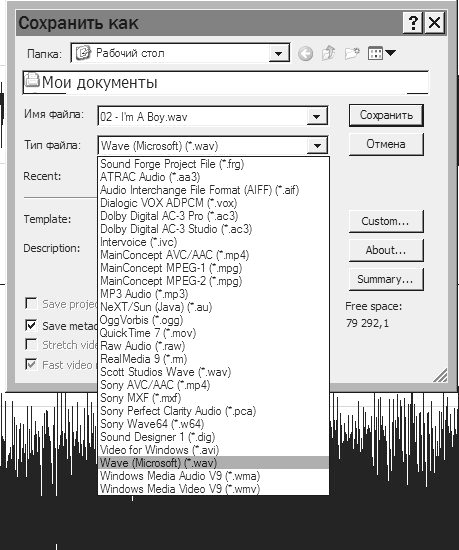Screen dimensions: 459x550
Task: Choose OggVorbis (*.ogg) format
Action: (213, 320)
